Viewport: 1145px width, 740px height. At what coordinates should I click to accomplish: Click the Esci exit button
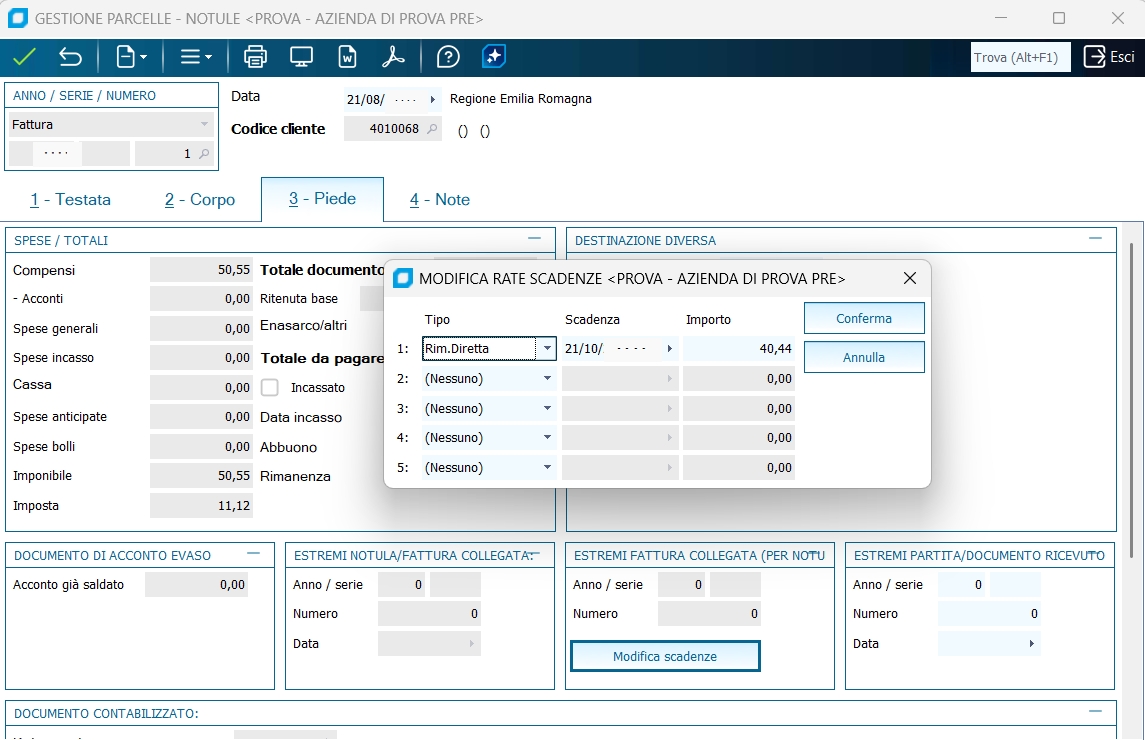(1110, 57)
